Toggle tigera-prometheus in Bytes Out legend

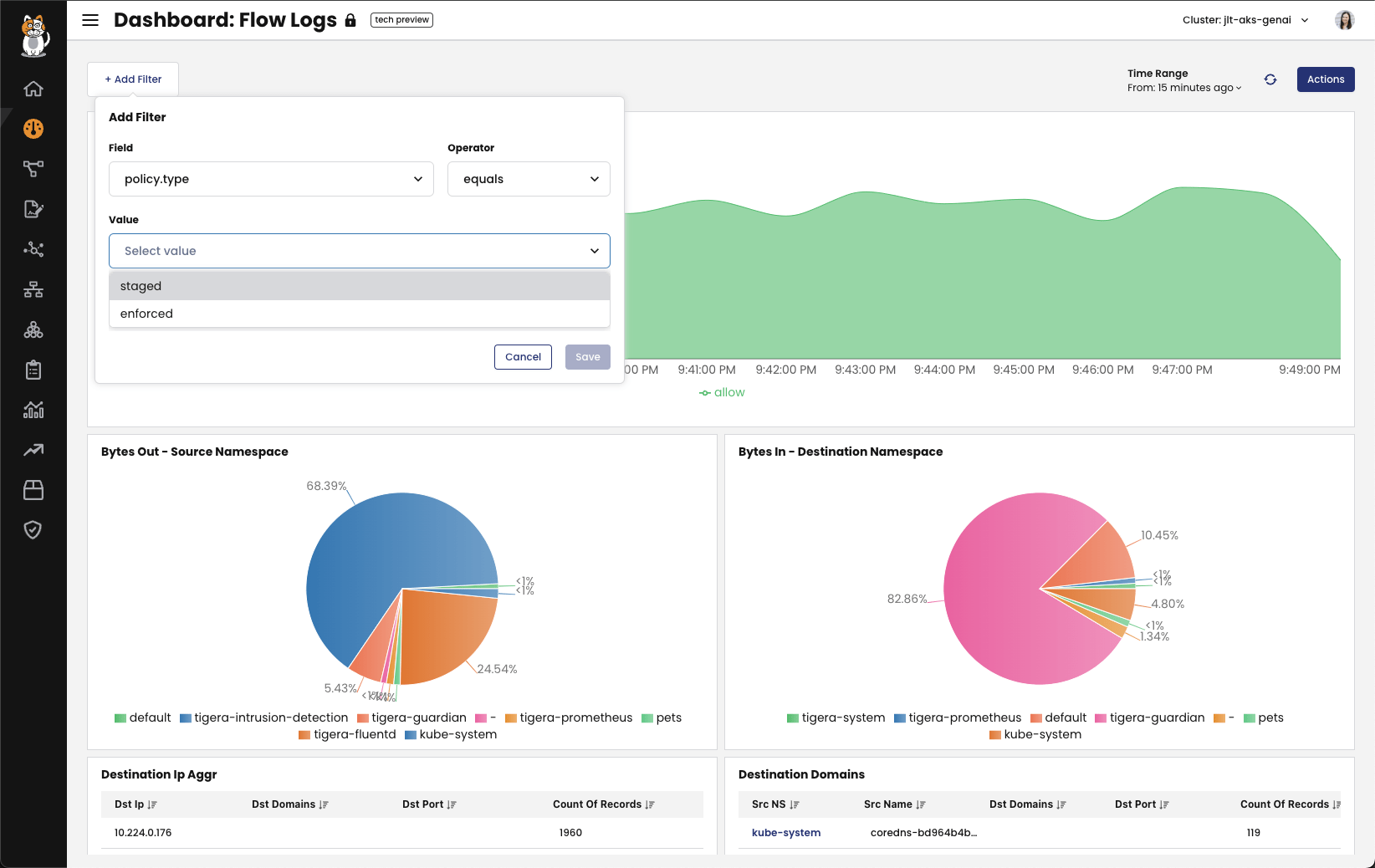[569, 717]
